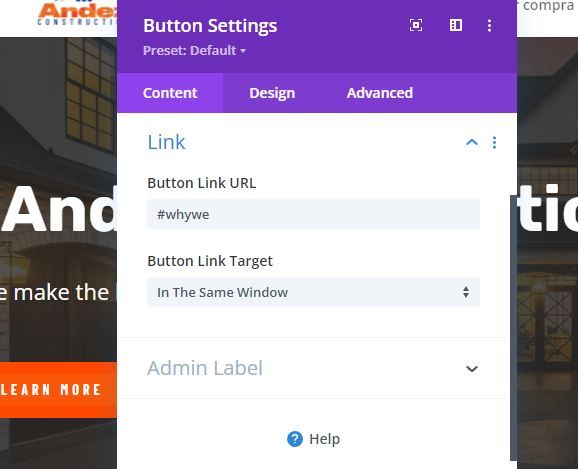Screen dimensions: 578x469
Task: Click the expand modal fullscreen icon
Action: (x=416, y=25)
